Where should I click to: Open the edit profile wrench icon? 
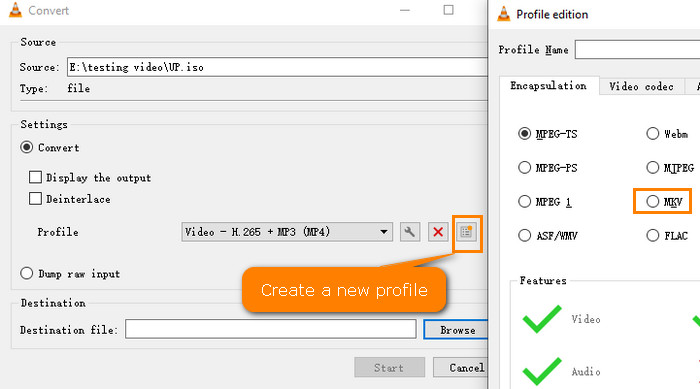click(410, 232)
